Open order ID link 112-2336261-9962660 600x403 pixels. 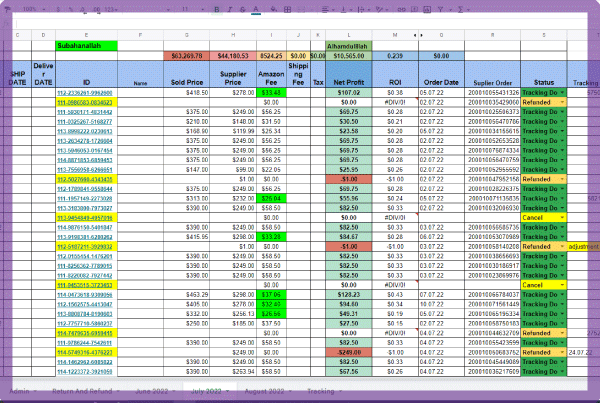(x=85, y=92)
